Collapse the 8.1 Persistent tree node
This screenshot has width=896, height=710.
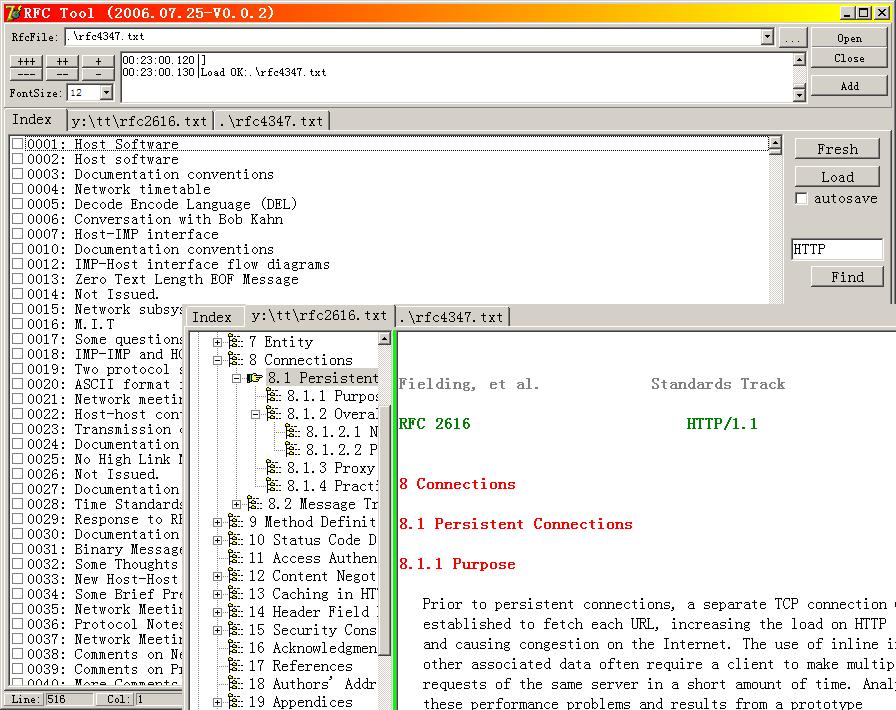[236, 378]
